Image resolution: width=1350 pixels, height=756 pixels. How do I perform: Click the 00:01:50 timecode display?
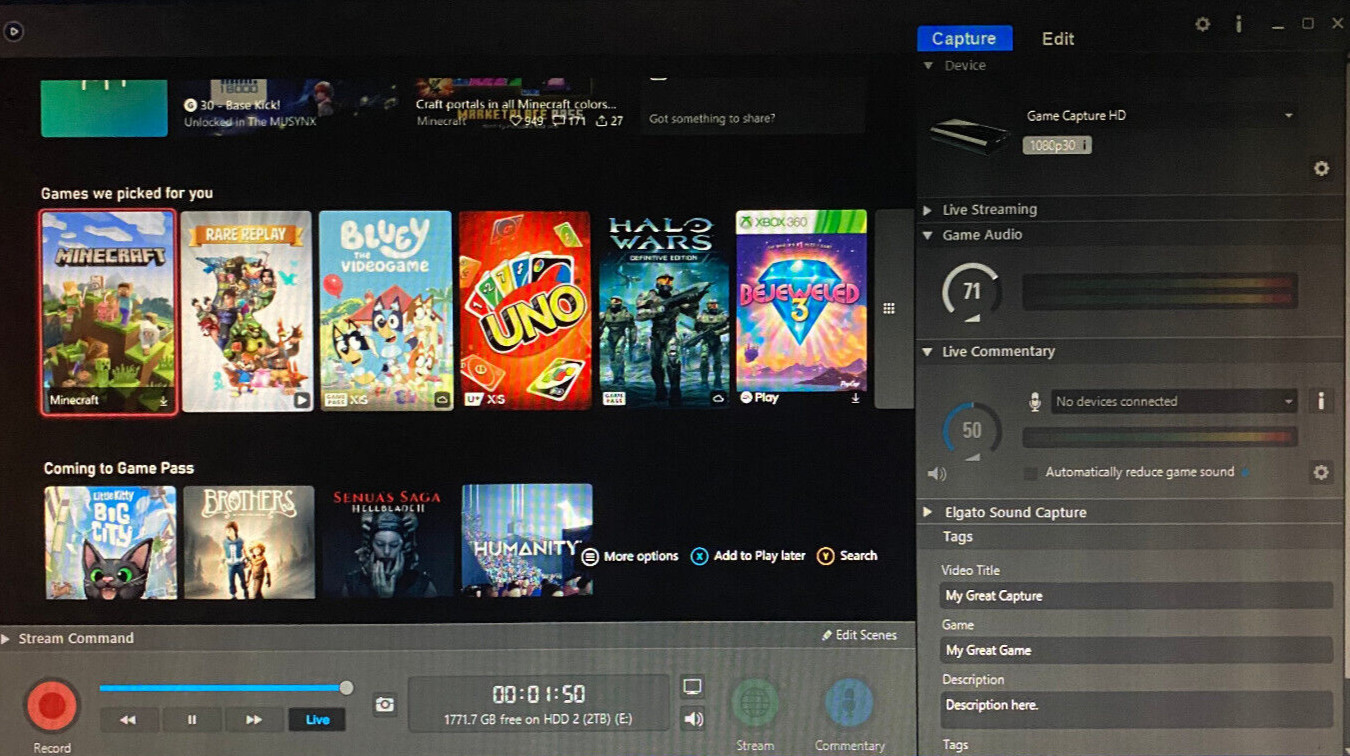(x=538, y=694)
